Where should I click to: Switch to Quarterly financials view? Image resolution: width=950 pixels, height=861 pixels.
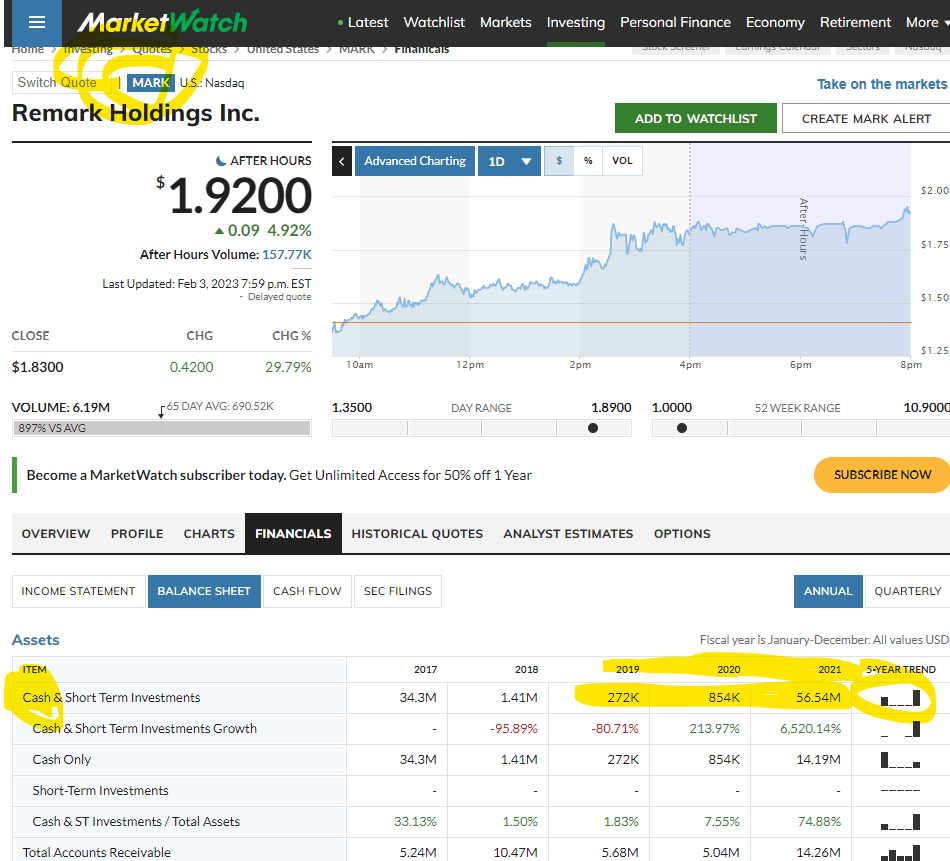click(x=907, y=591)
